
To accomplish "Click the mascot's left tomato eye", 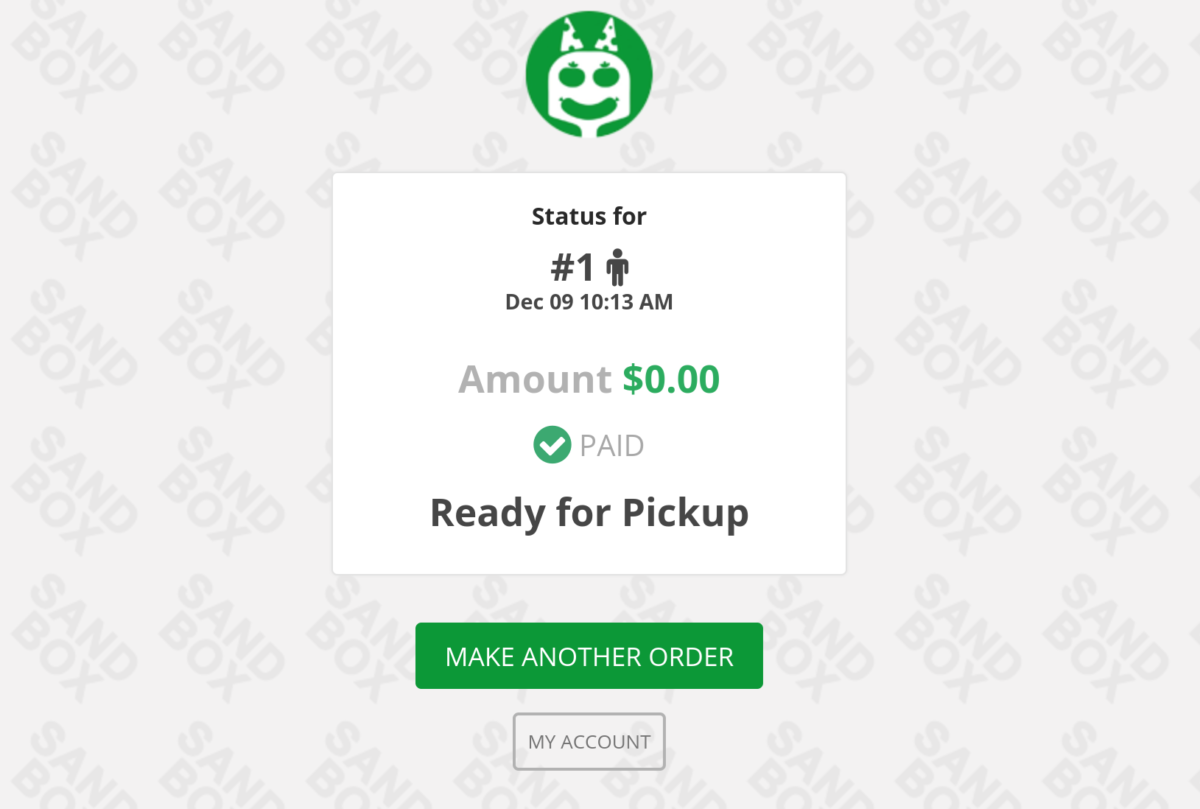I will point(573,76).
